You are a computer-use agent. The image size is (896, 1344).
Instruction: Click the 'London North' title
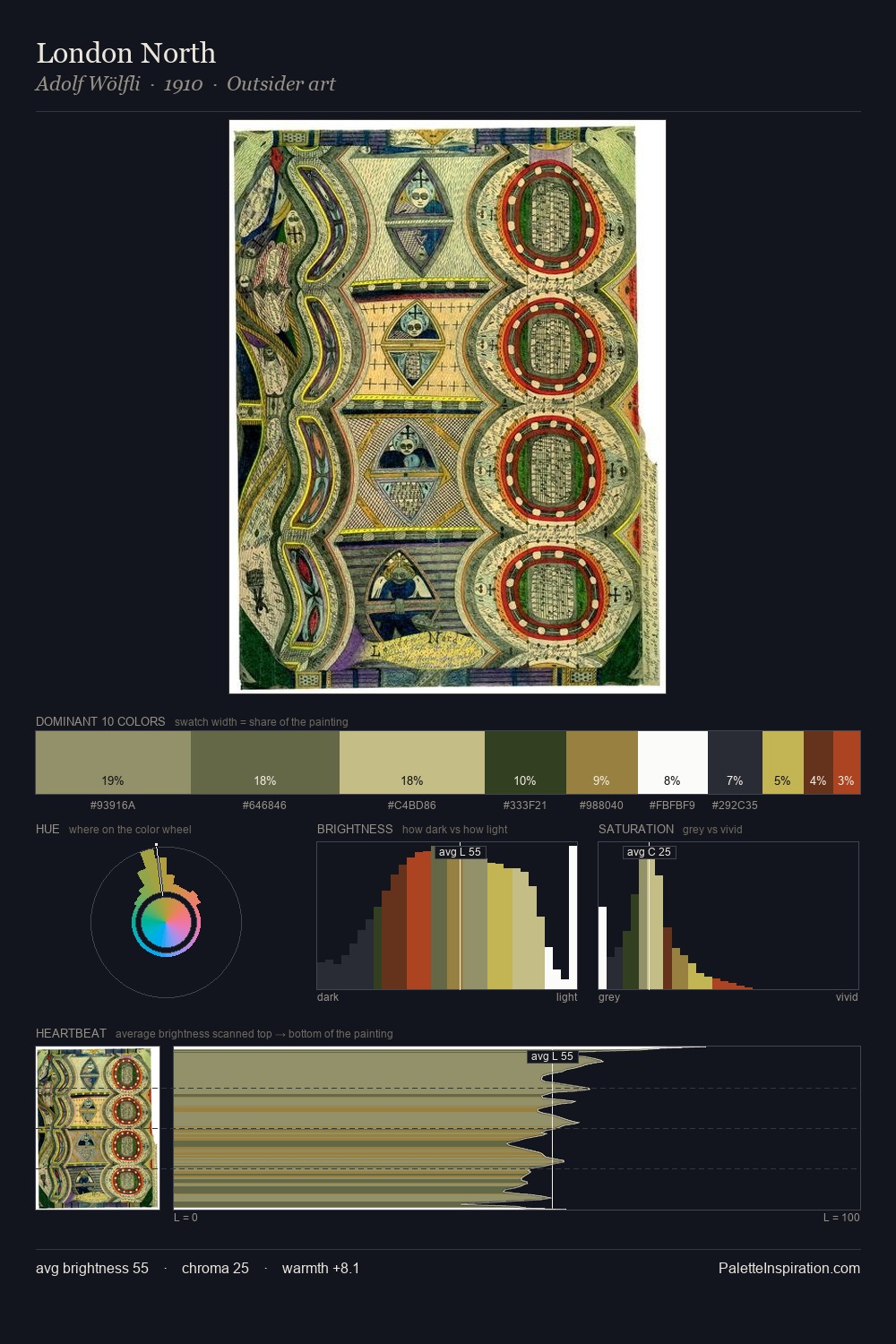coord(125,53)
